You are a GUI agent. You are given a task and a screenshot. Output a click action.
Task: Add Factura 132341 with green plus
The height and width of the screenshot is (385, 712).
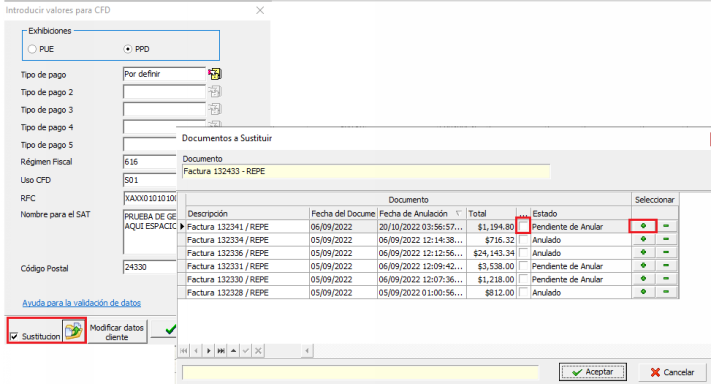[643, 226]
